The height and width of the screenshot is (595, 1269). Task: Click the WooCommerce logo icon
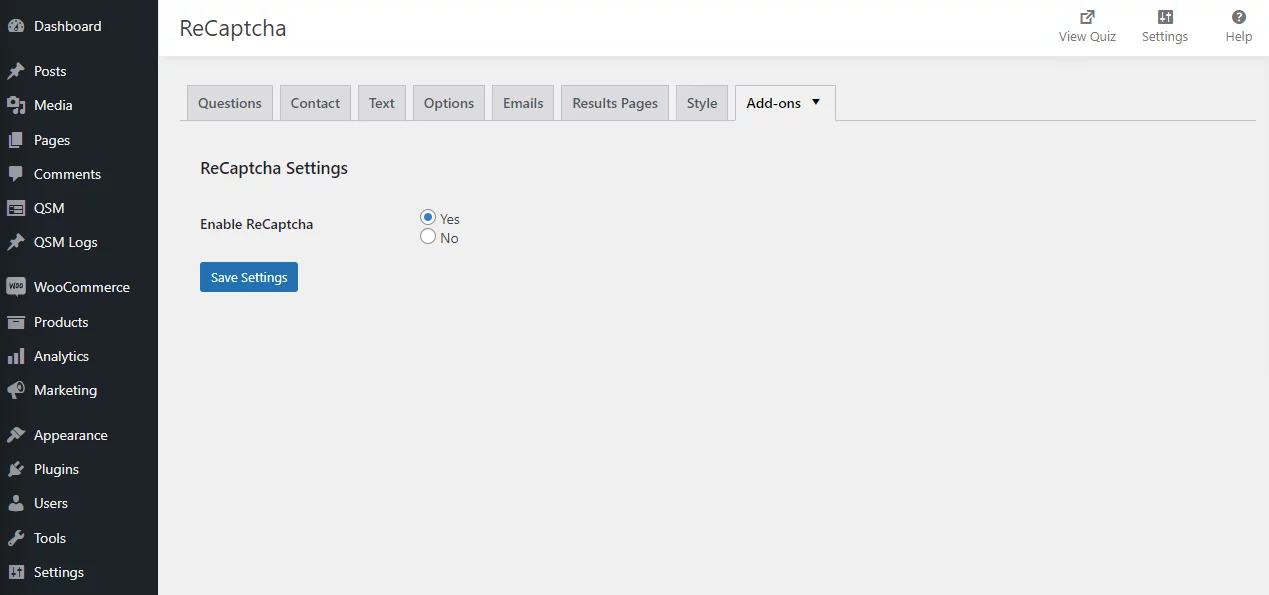coord(16,287)
